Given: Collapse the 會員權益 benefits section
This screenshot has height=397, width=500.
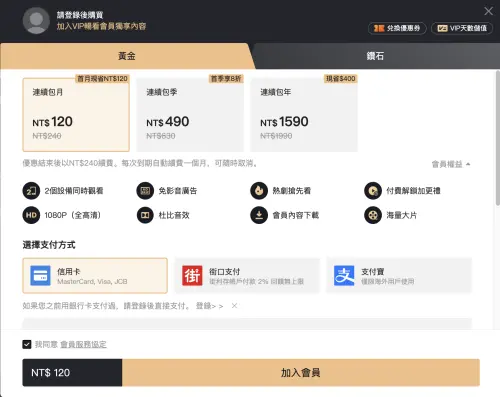Looking at the screenshot, I should pos(451,164).
